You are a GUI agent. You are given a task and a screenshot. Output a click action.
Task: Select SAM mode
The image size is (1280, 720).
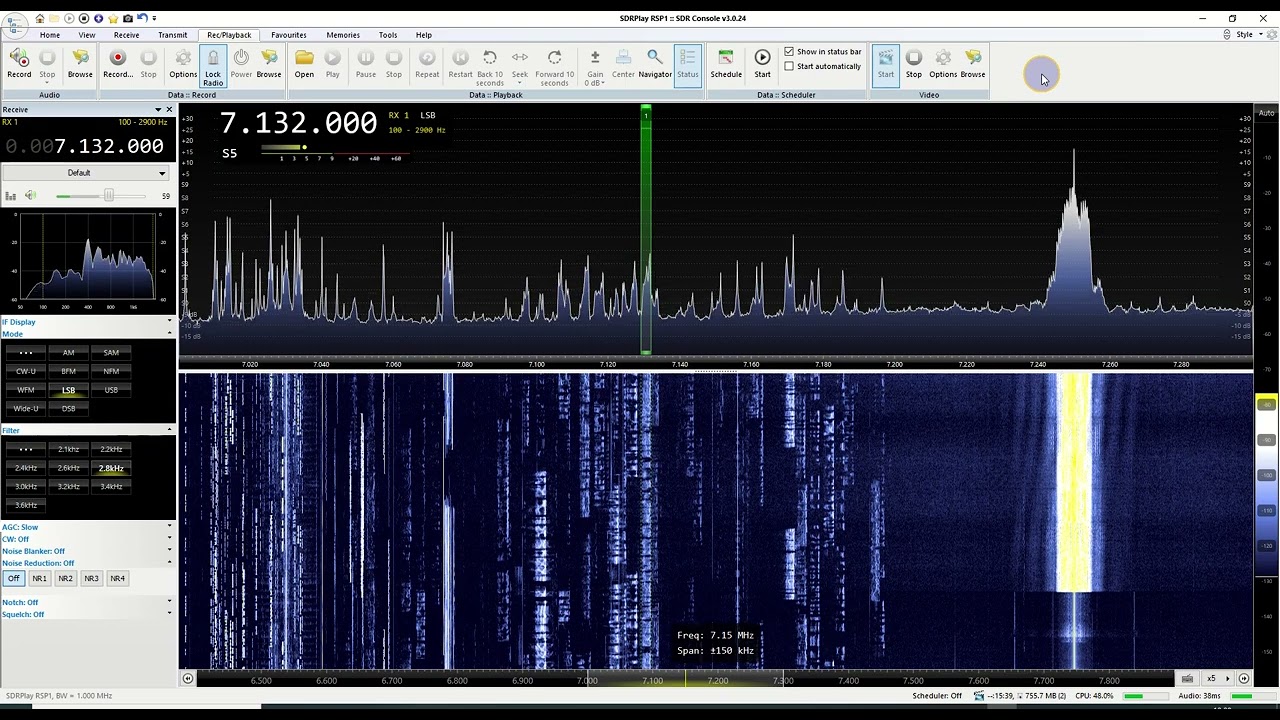pos(111,352)
